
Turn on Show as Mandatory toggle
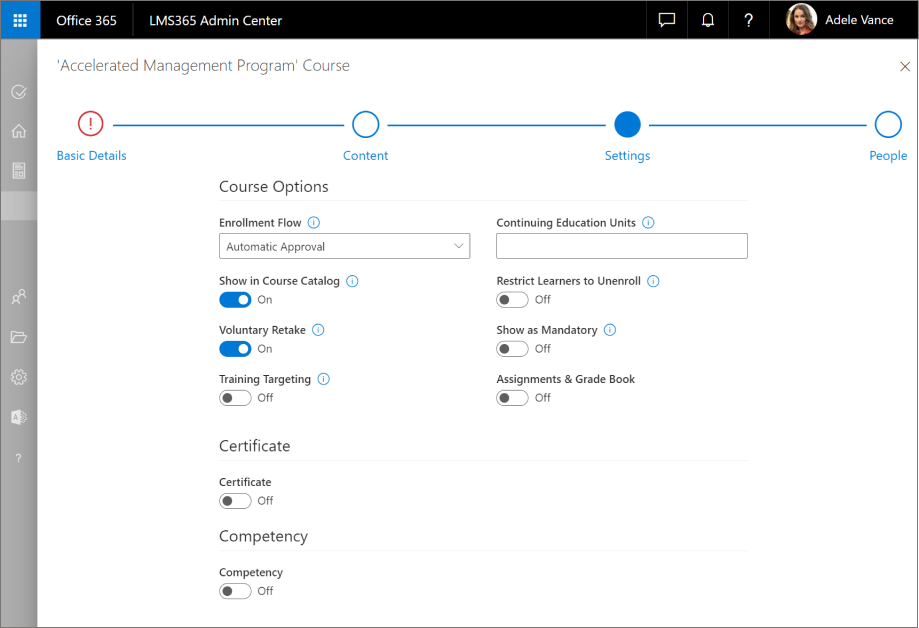pyautogui.click(x=512, y=349)
